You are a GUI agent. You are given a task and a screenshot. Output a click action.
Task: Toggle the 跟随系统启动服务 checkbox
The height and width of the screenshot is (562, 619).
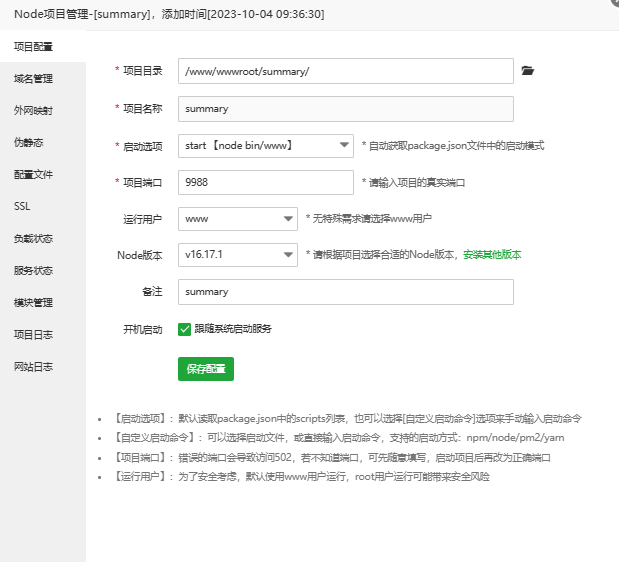[184, 329]
